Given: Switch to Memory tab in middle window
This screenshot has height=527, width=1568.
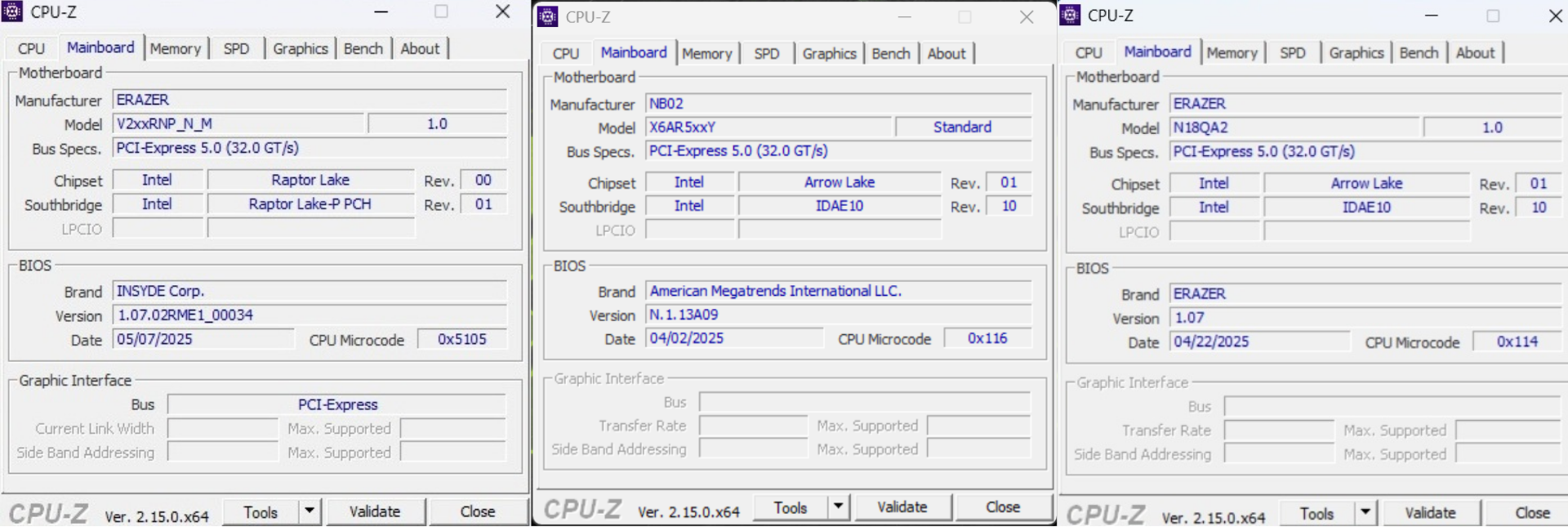Looking at the screenshot, I should [x=707, y=53].
